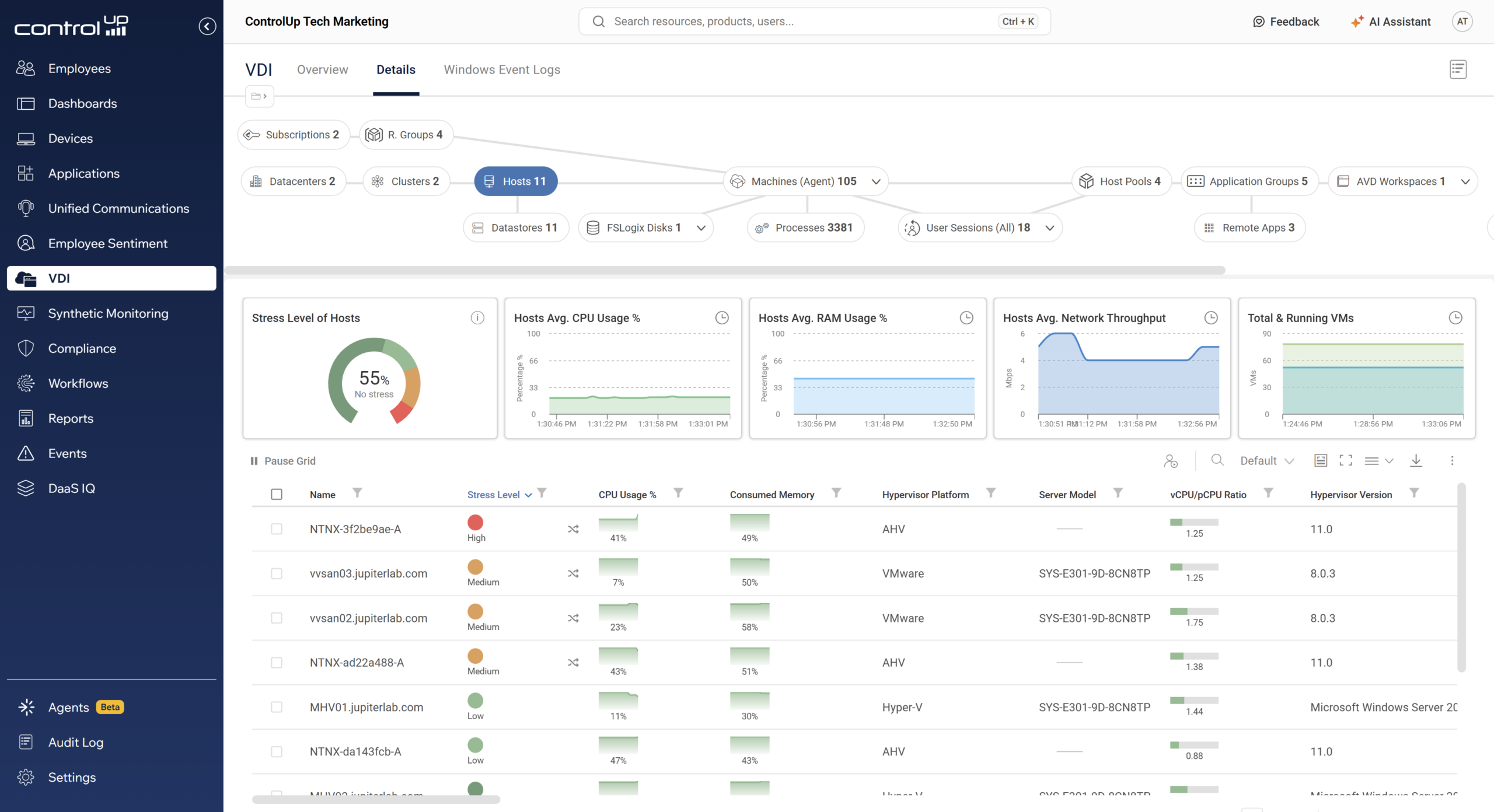
Task: Filter the Name column
Action: 357,494
